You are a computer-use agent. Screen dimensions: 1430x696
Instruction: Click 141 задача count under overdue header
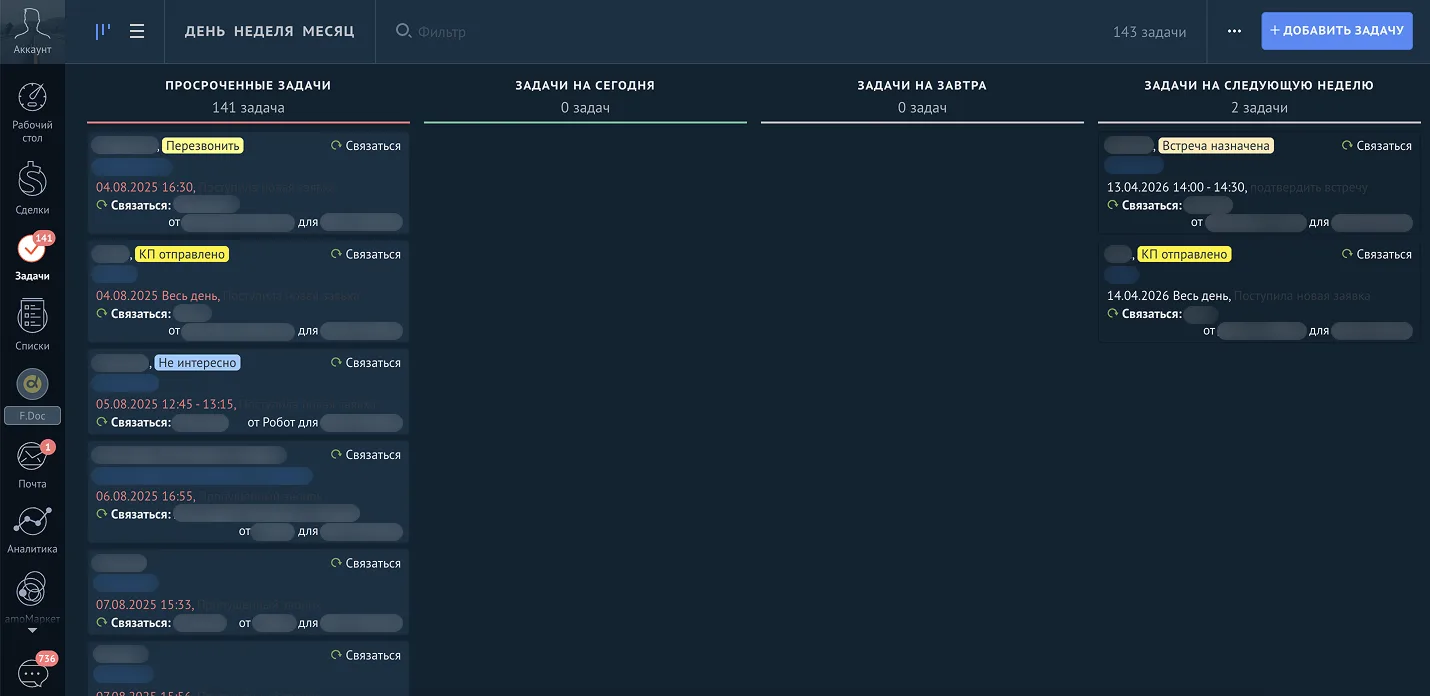click(x=248, y=108)
